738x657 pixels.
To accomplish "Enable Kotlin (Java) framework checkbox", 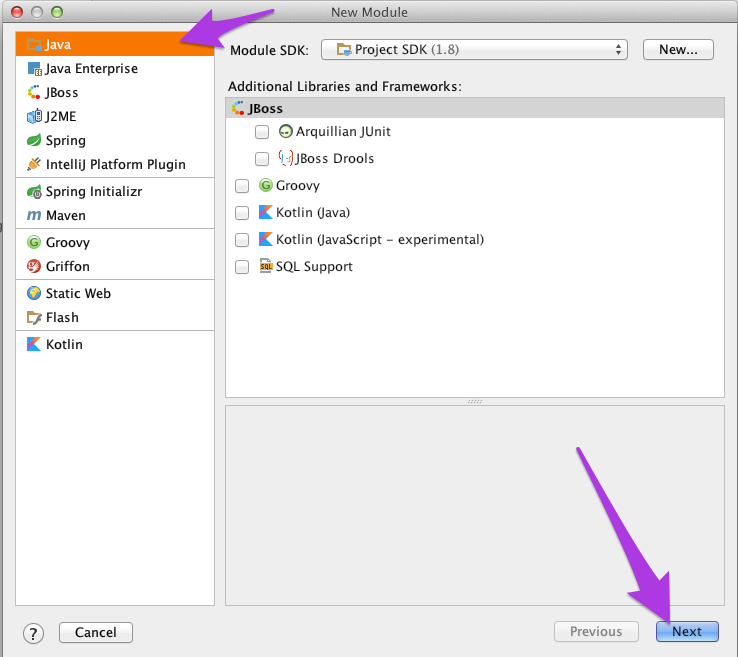I will (242, 213).
